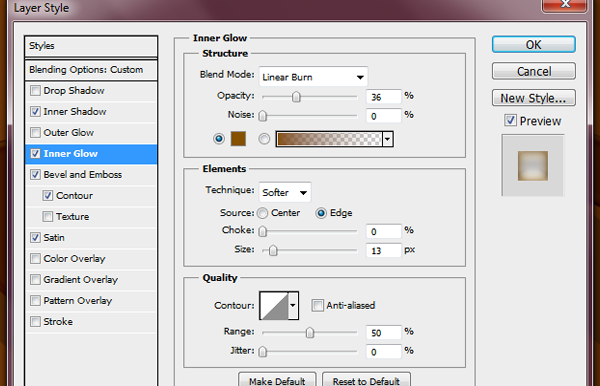Open the glow gradient picker arrow
Image resolution: width=600 pixels, height=386 pixels.
pyautogui.click(x=388, y=139)
